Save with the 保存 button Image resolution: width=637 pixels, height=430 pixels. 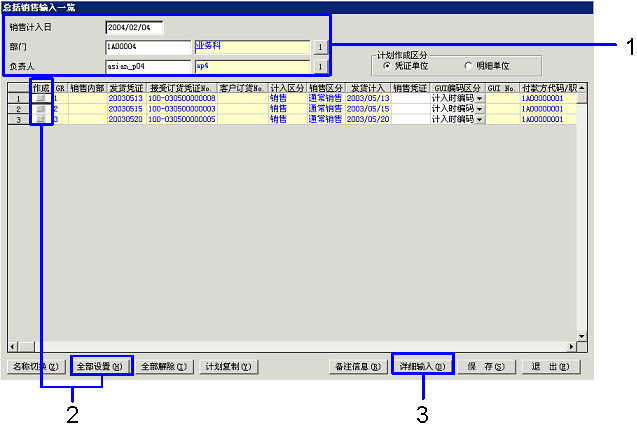(x=487, y=367)
